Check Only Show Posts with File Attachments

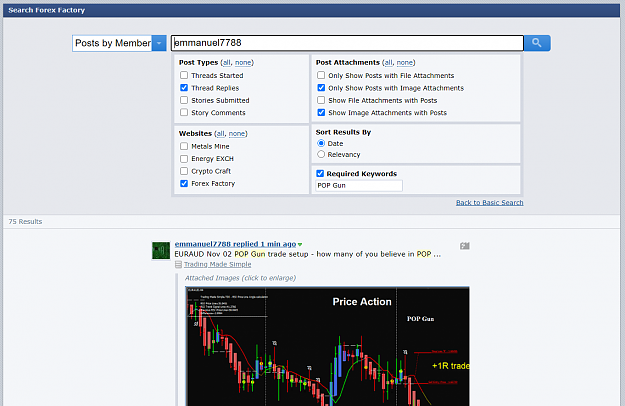(x=321, y=75)
